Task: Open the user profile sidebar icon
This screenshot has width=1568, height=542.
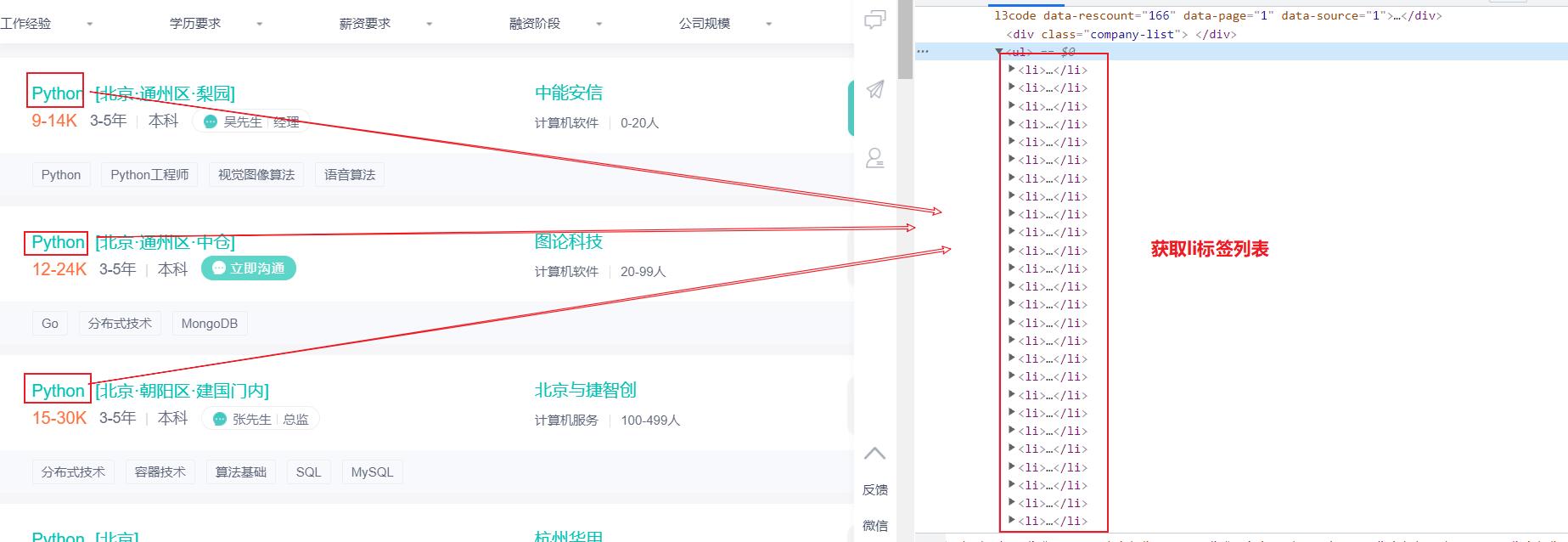Action: click(x=874, y=158)
